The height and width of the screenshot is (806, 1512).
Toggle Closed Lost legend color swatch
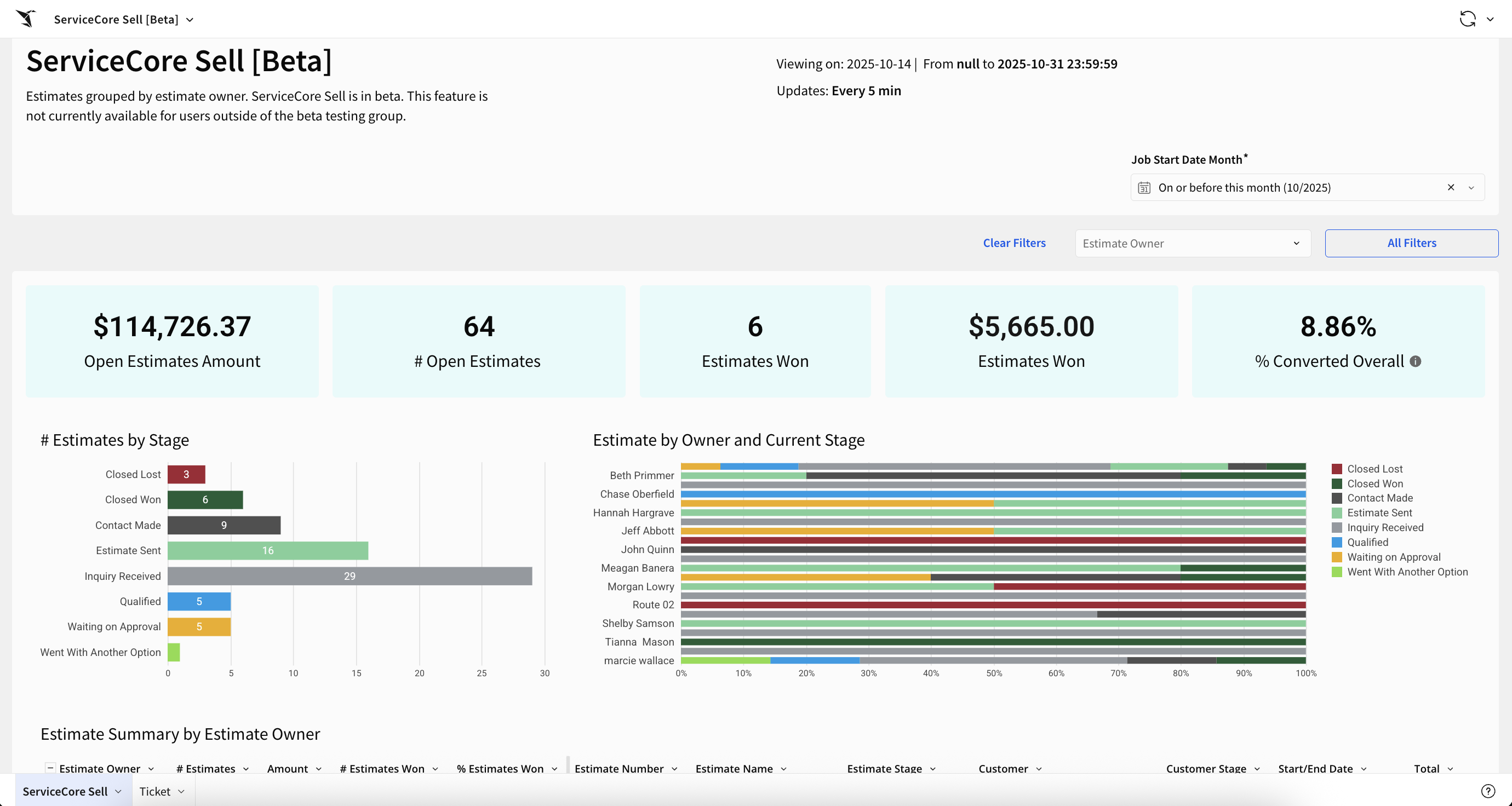tap(1337, 469)
